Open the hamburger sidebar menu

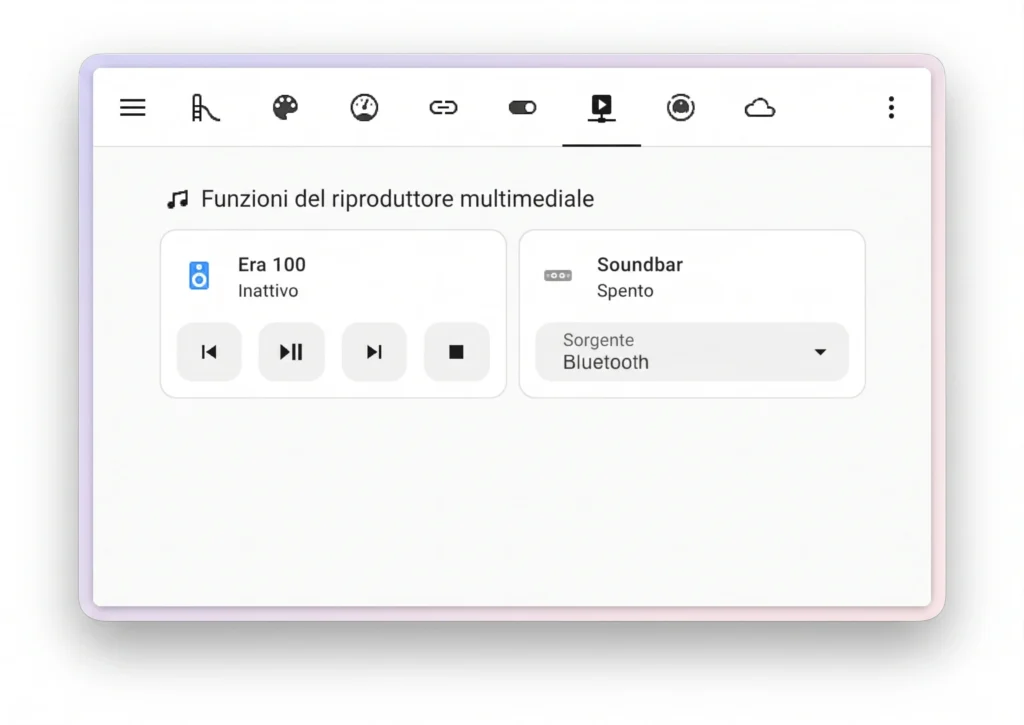133,107
